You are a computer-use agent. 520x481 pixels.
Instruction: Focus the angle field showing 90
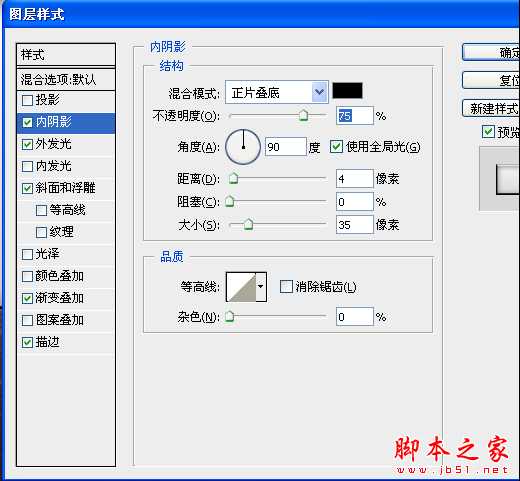286,147
